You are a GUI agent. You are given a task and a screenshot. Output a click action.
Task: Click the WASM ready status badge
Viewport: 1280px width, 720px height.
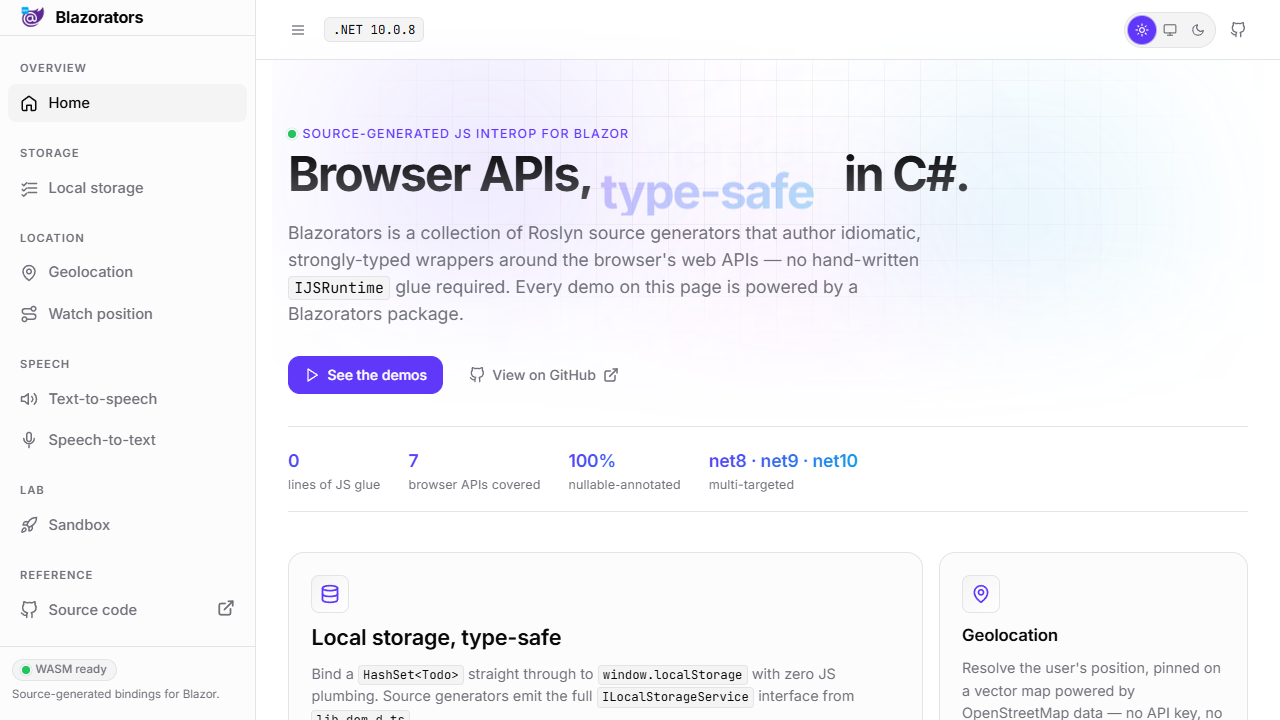(64, 669)
